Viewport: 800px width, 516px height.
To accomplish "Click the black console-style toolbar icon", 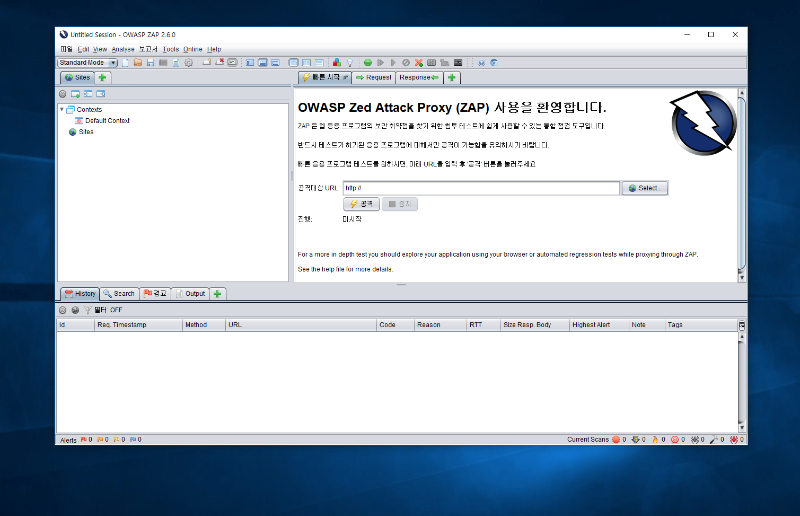I will tap(458, 63).
